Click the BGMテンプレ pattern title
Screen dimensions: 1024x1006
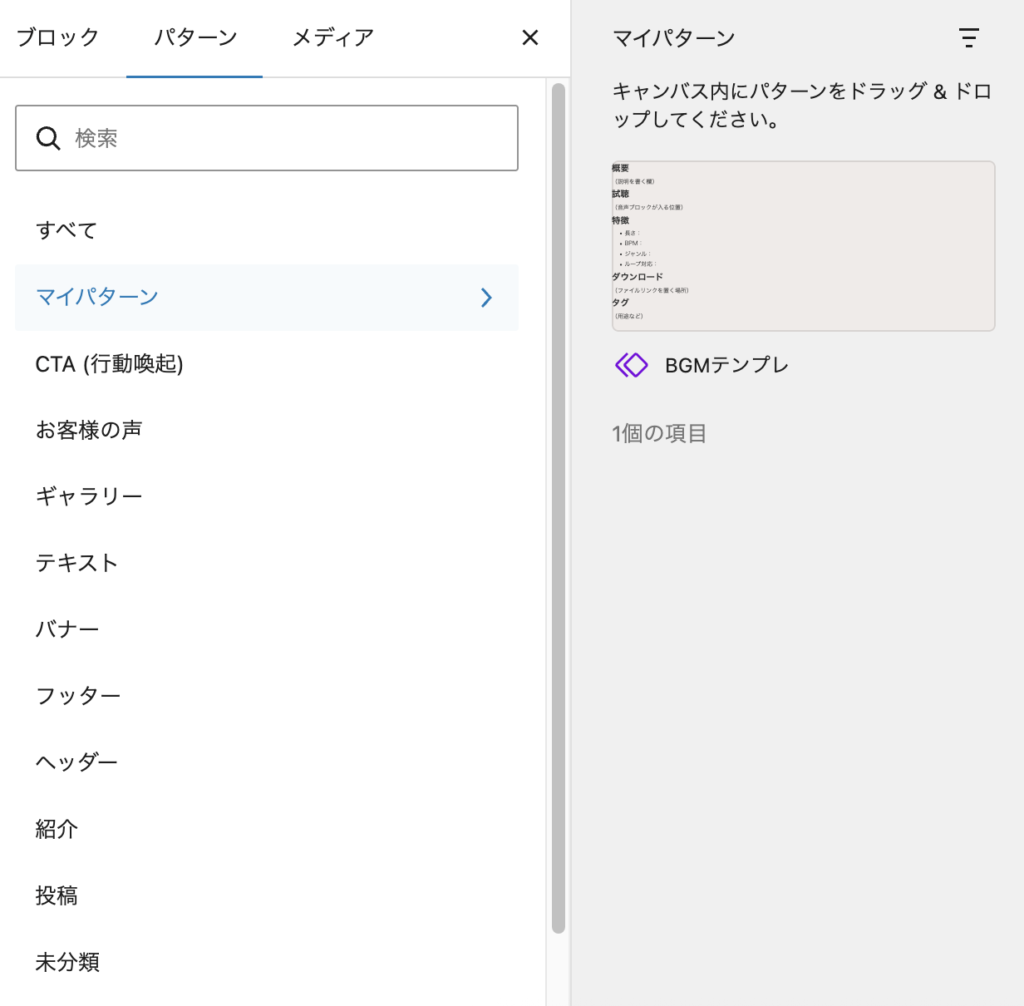[x=726, y=365]
